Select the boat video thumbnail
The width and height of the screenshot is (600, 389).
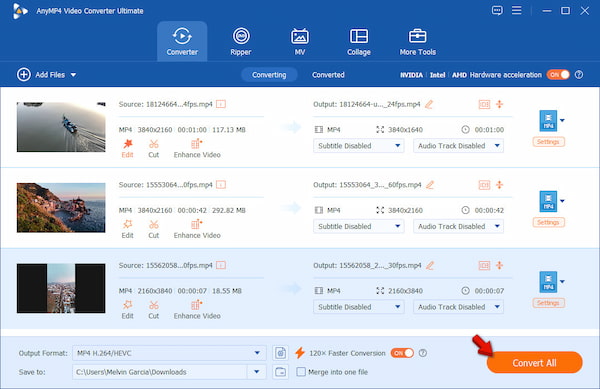tap(61, 127)
